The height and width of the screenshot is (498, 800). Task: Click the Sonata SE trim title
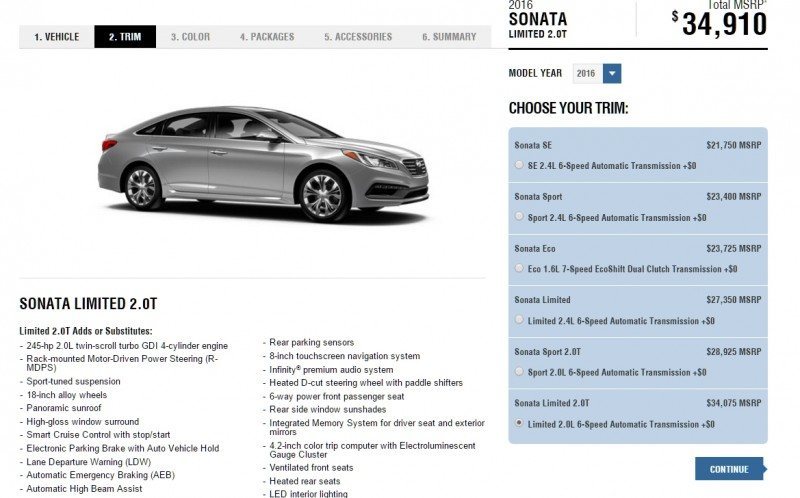(x=533, y=145)
